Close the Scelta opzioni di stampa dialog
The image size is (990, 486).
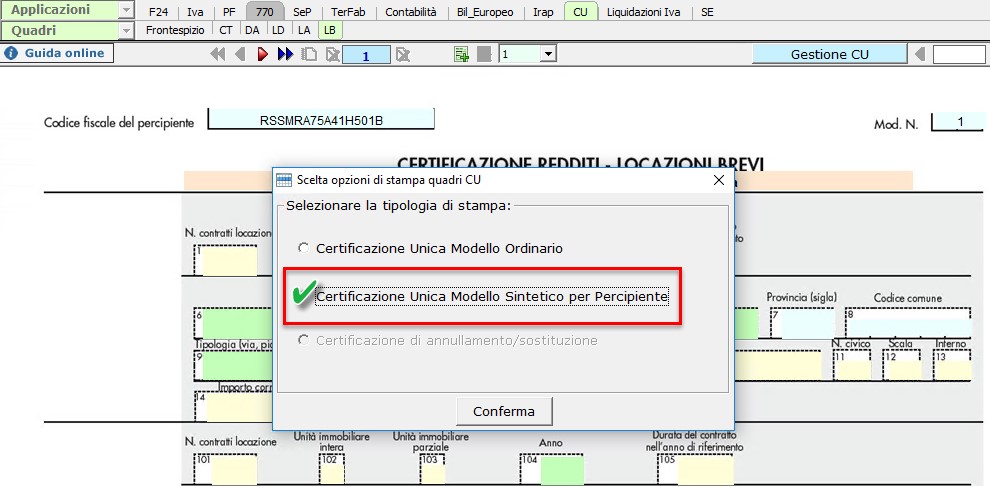point(718,180)
